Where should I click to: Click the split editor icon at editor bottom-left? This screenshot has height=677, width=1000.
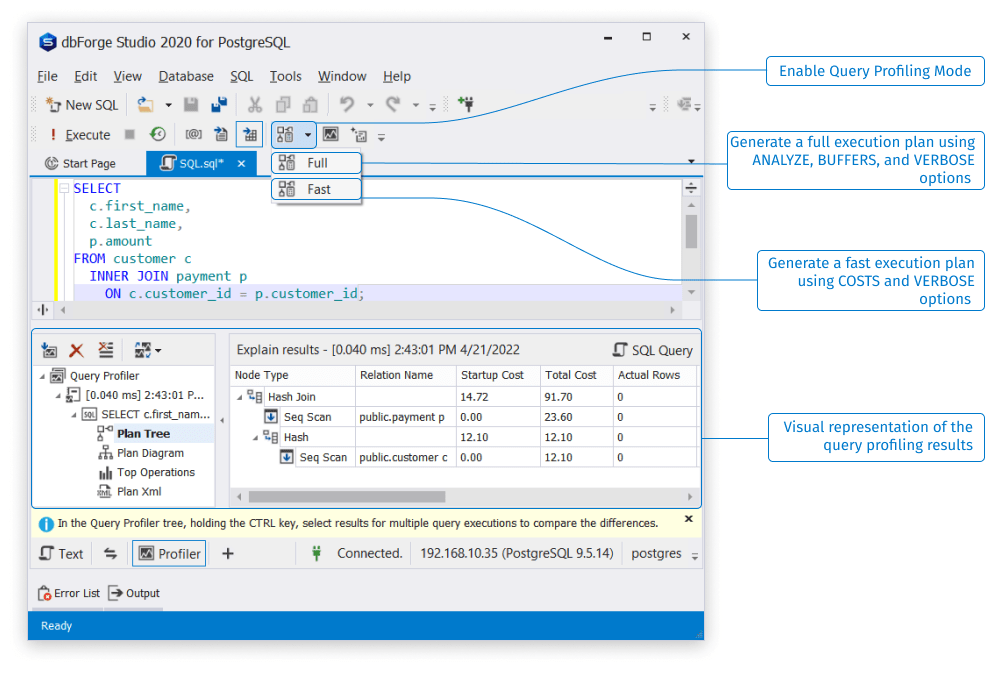pos(43,310)
